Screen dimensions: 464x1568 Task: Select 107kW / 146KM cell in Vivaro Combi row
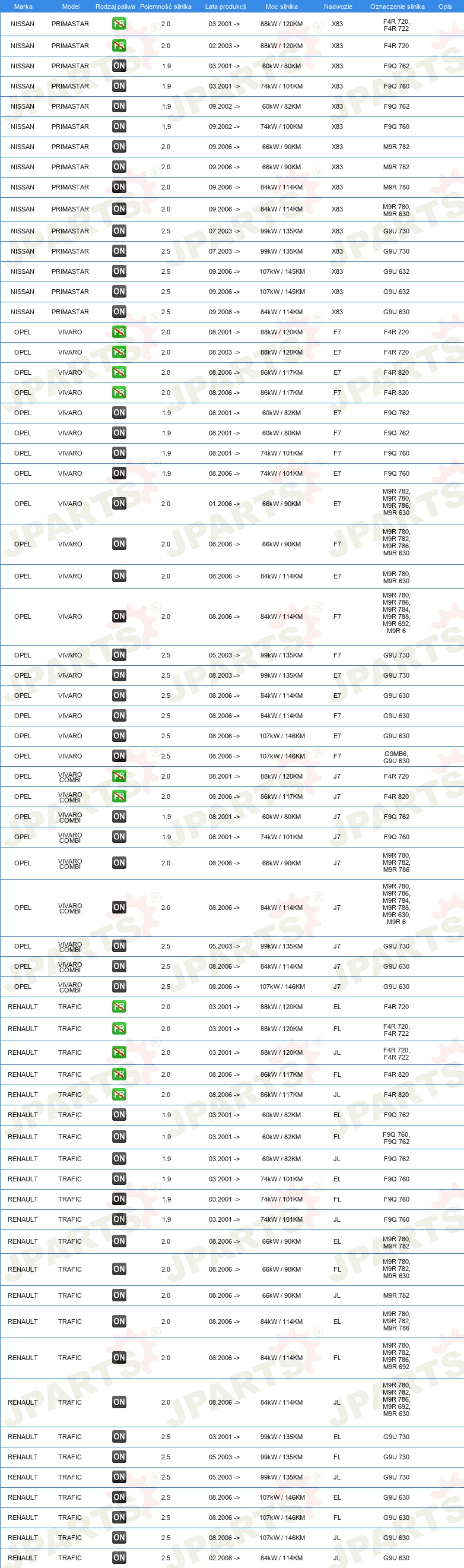pos(282,987)
